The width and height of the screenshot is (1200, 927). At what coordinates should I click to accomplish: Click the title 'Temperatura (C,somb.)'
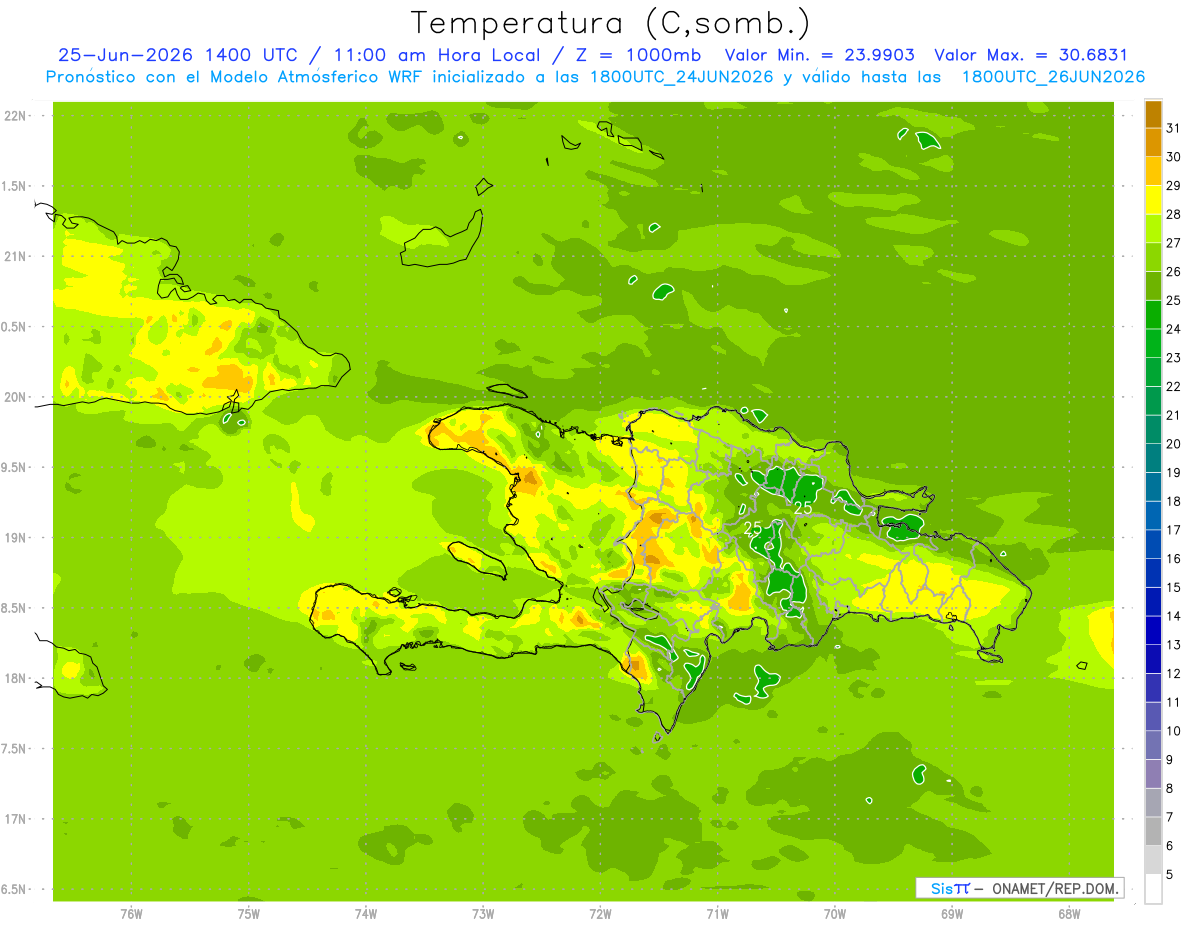610,23
